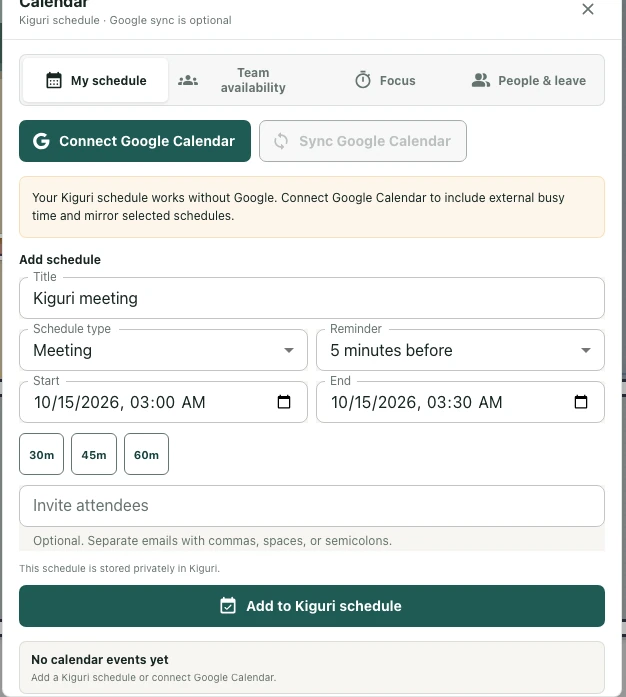Click the 'No calendar events yet' heading
The height and width of the screenshot is (697, 626).
100,660
